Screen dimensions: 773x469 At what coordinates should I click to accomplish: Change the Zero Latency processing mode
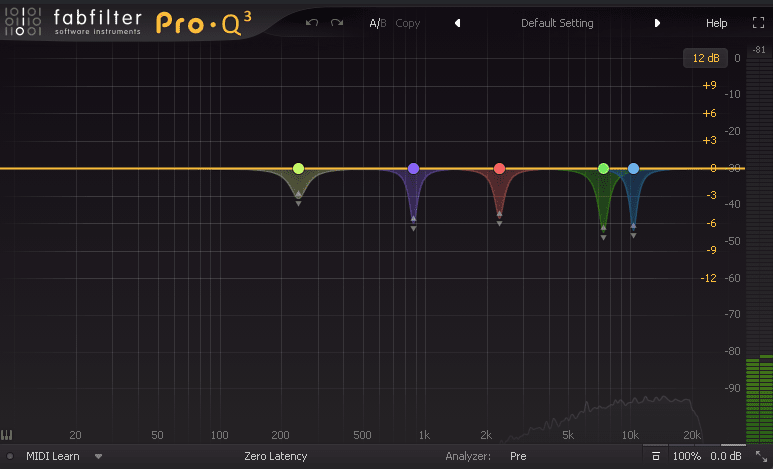pyautogui.click(x=276, y=456)
